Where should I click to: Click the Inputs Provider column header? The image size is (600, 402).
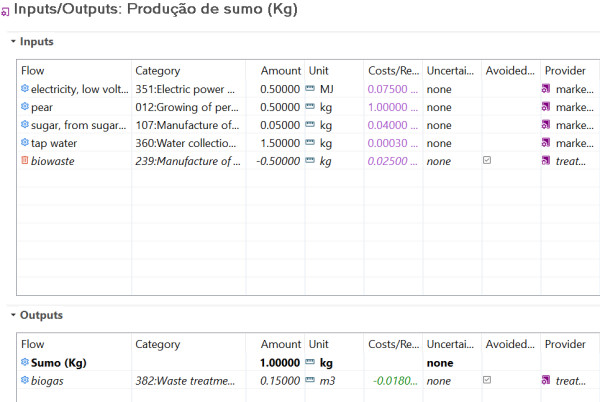pyautogui.click(x=565, y=71)
